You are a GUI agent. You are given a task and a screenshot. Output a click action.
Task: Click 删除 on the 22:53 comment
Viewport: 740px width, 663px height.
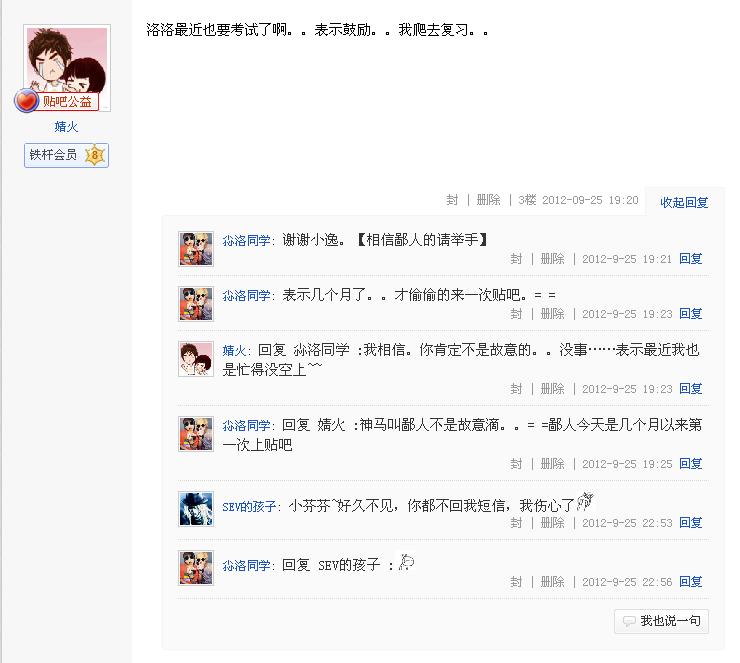552,523
